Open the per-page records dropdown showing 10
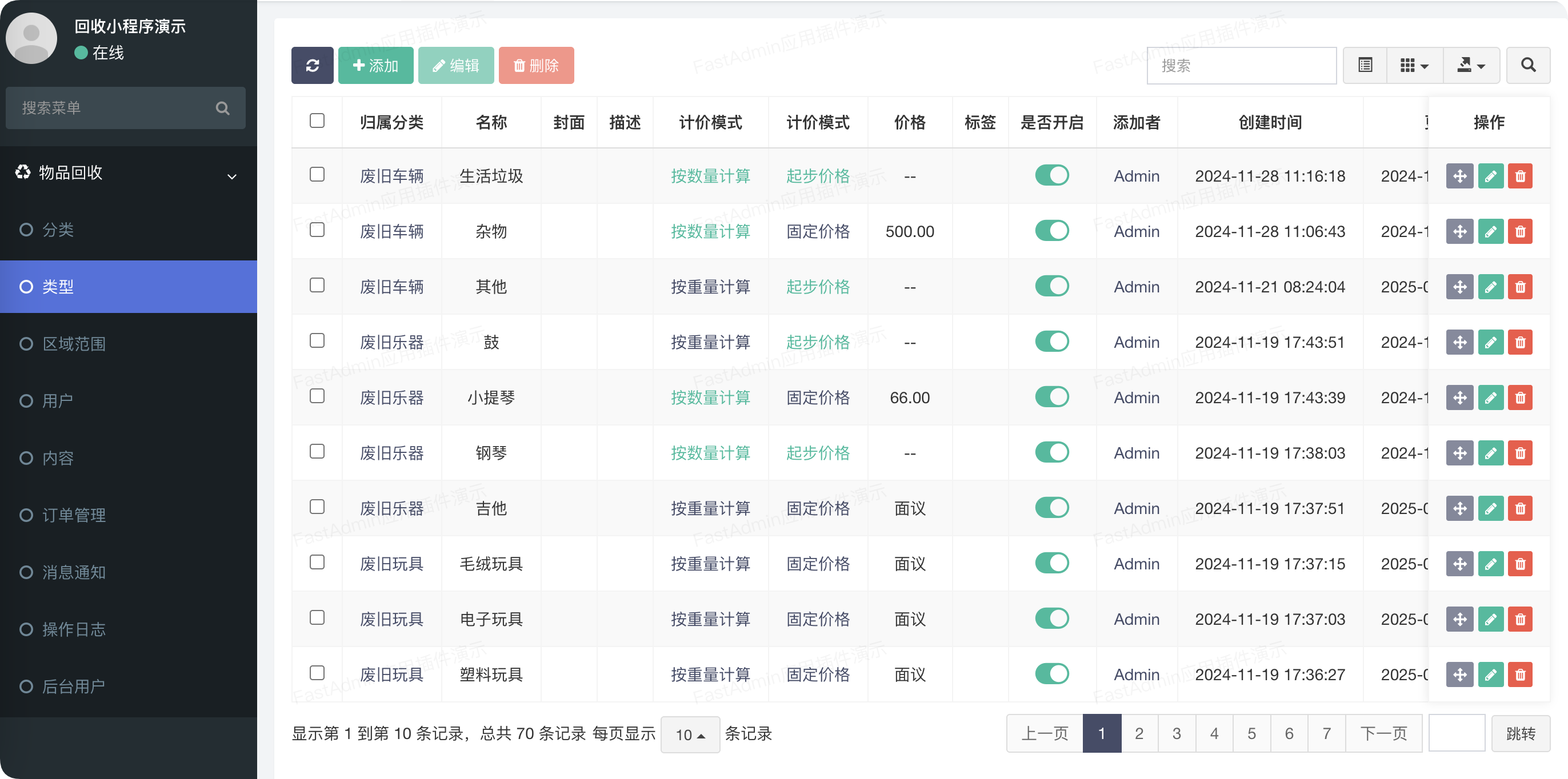 point(690,734)
